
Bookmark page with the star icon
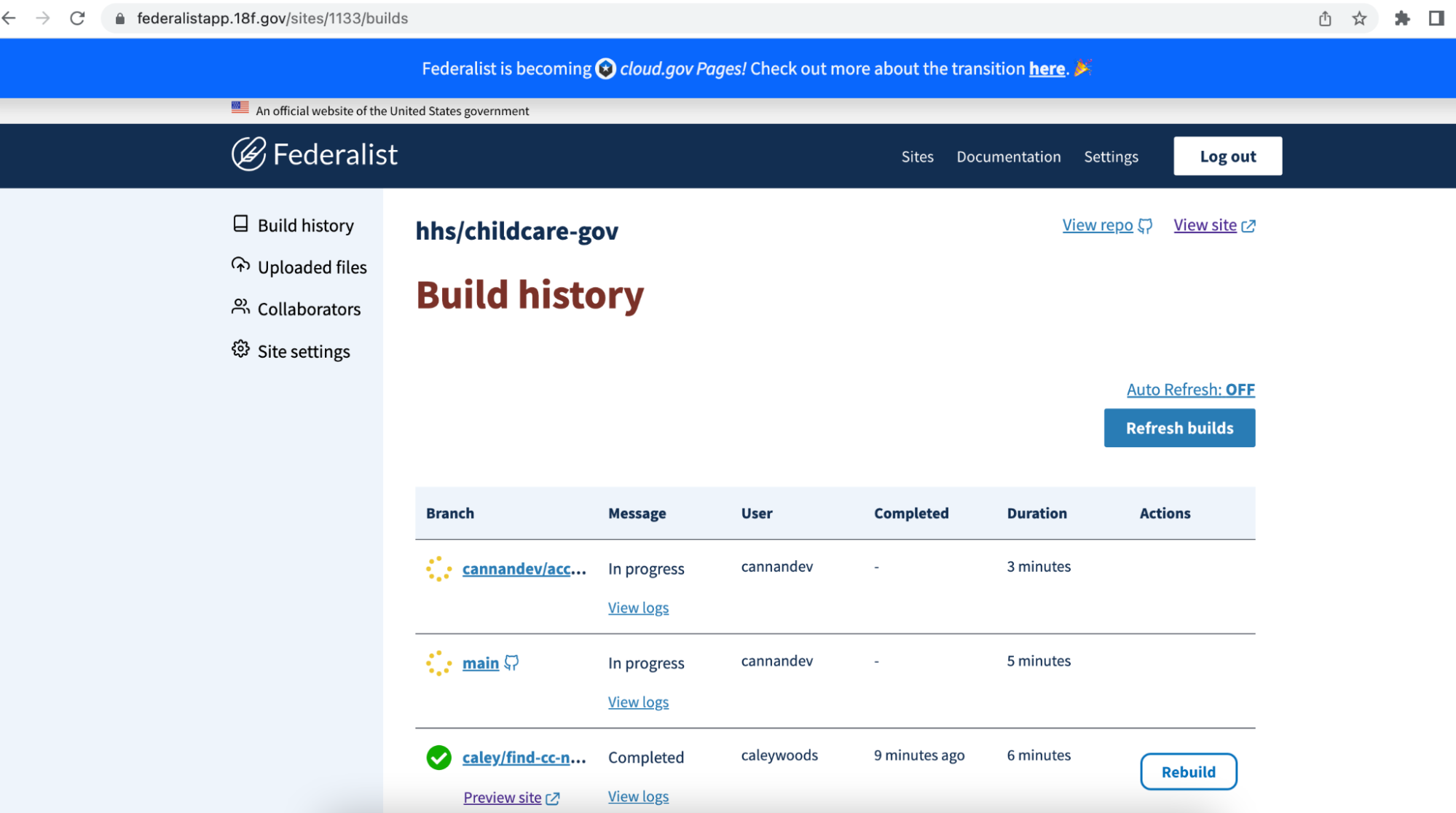[1358, 18]
